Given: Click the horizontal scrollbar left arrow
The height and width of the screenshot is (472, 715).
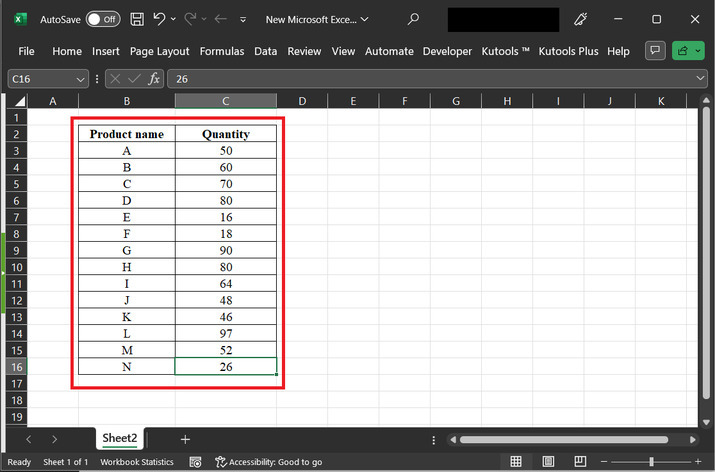Looking at the screenshot, I should pos(453,440).
